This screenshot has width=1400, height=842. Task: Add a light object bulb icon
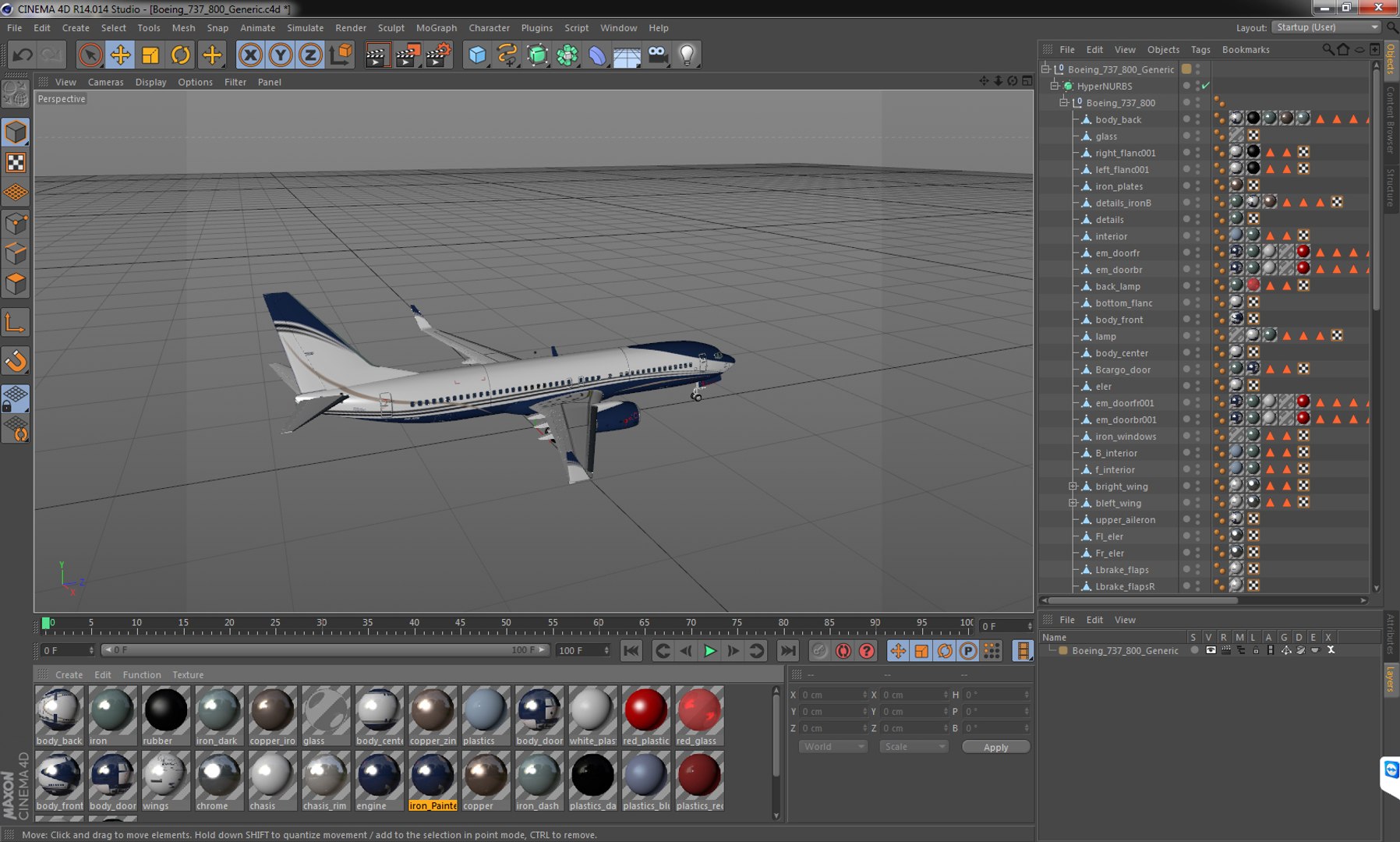coord(688,55)
